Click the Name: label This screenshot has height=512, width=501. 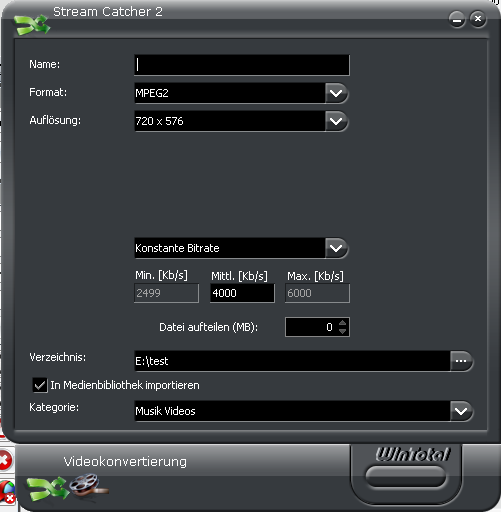pos(45,64)
